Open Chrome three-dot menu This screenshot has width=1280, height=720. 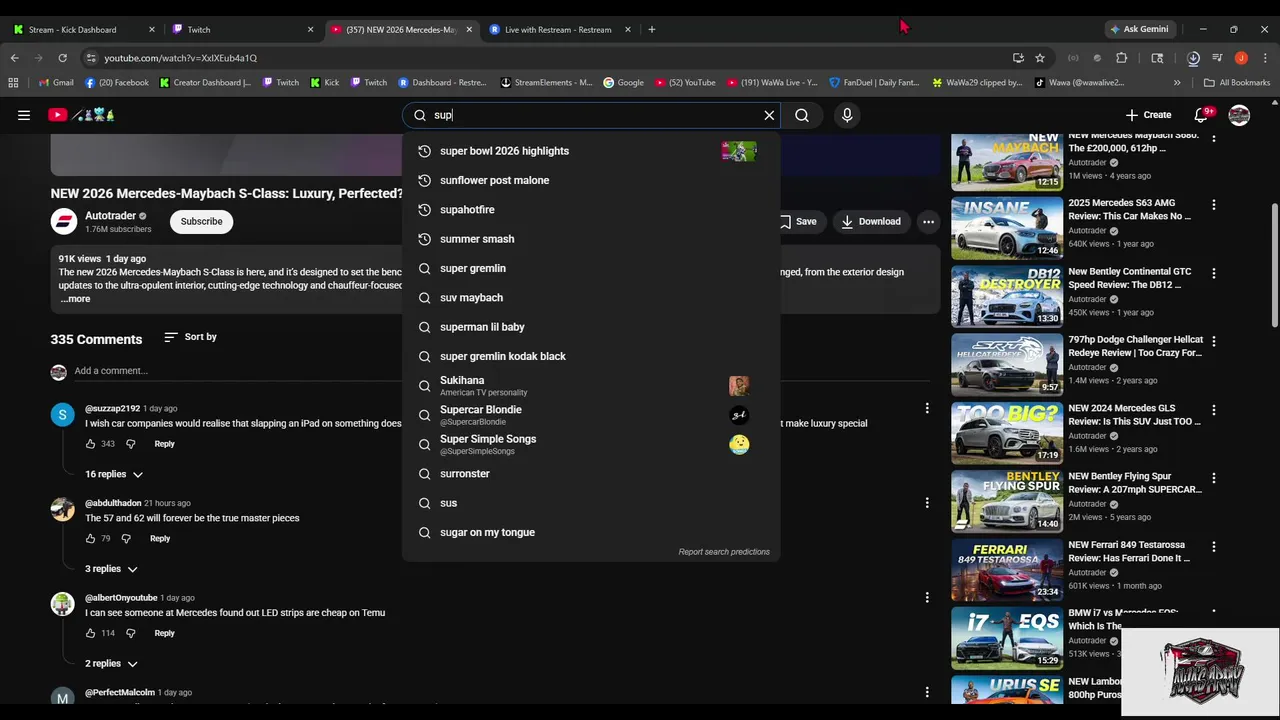[1265, 58]
